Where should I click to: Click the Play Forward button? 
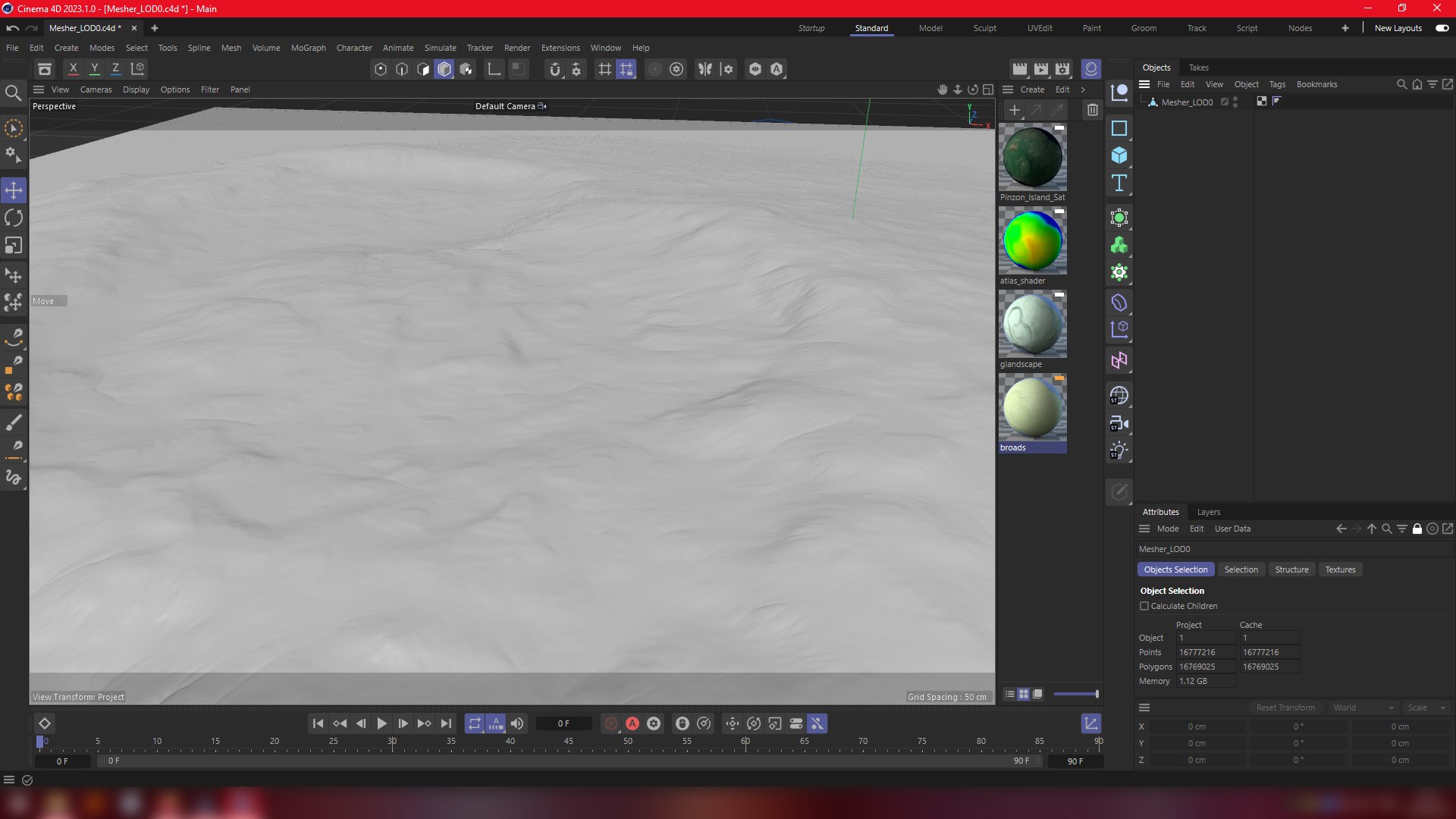point(382,723)
